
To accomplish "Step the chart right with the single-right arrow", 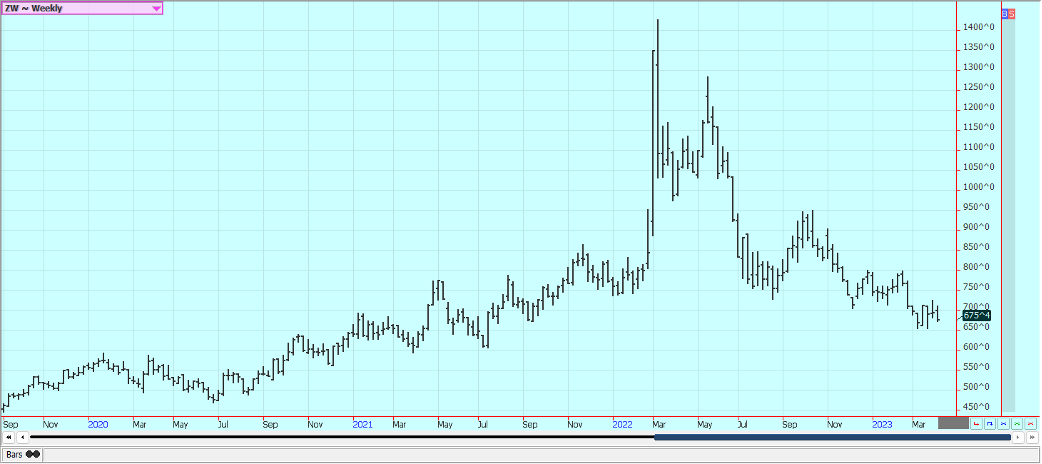I will point(1019,437).
